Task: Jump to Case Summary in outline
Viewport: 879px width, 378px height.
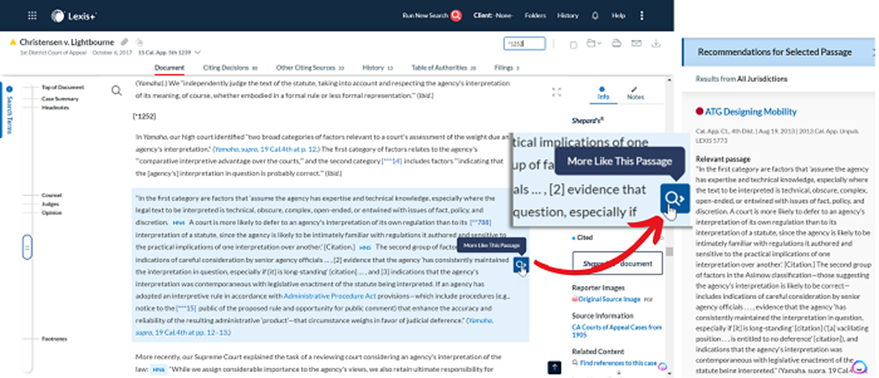Action: pos(60,99)
